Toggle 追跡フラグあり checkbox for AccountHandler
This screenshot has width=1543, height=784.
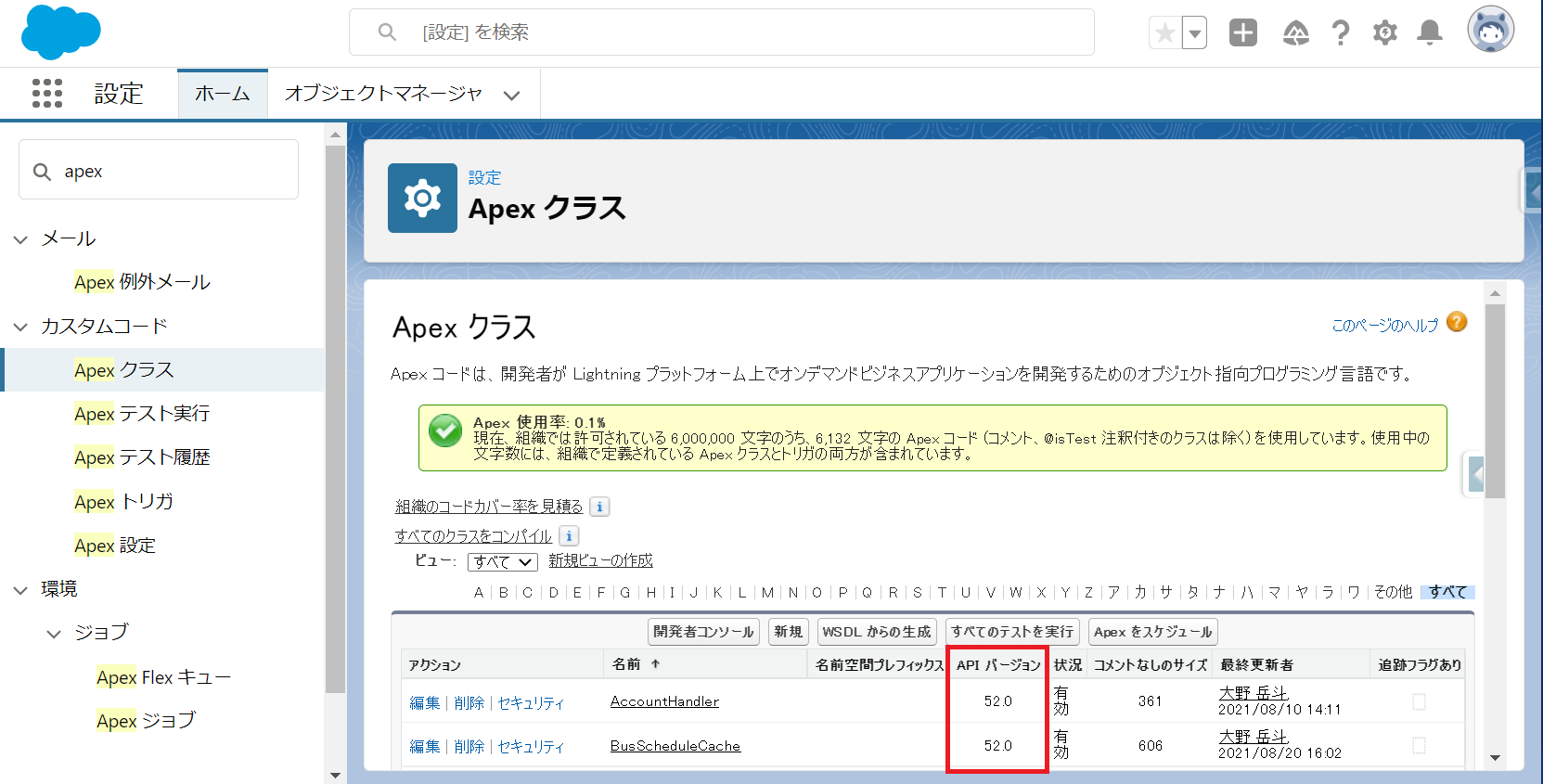[1419, 702]
